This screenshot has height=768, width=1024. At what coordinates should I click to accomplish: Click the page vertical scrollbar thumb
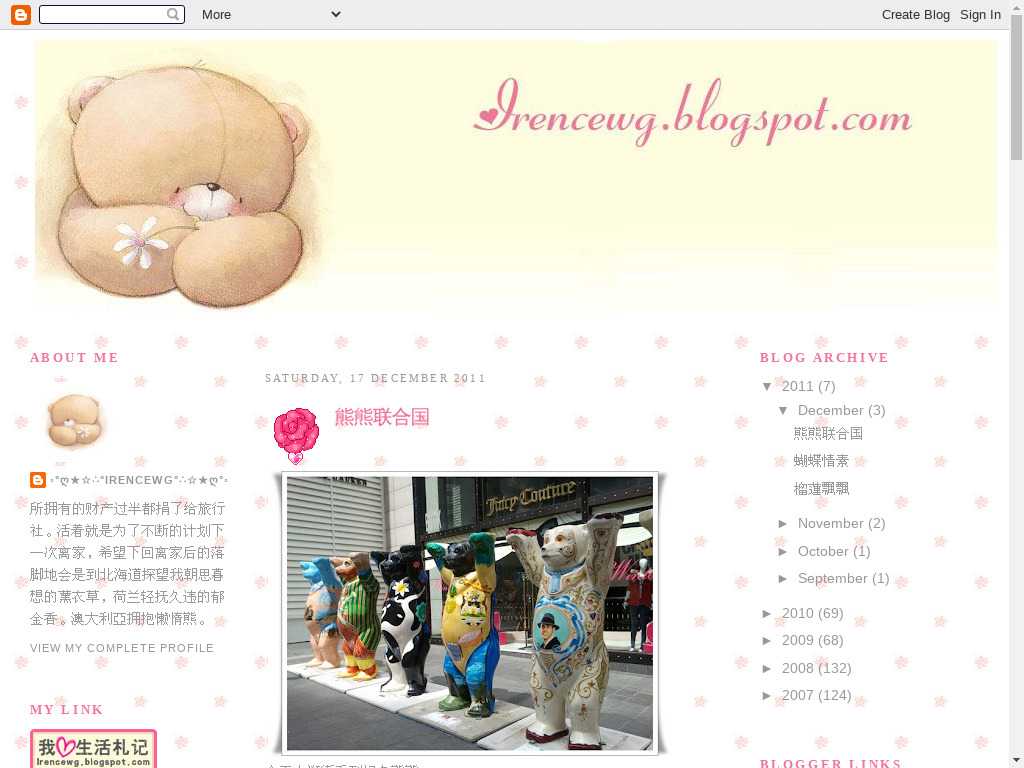pyautogui.click(x=1016, y=88)
